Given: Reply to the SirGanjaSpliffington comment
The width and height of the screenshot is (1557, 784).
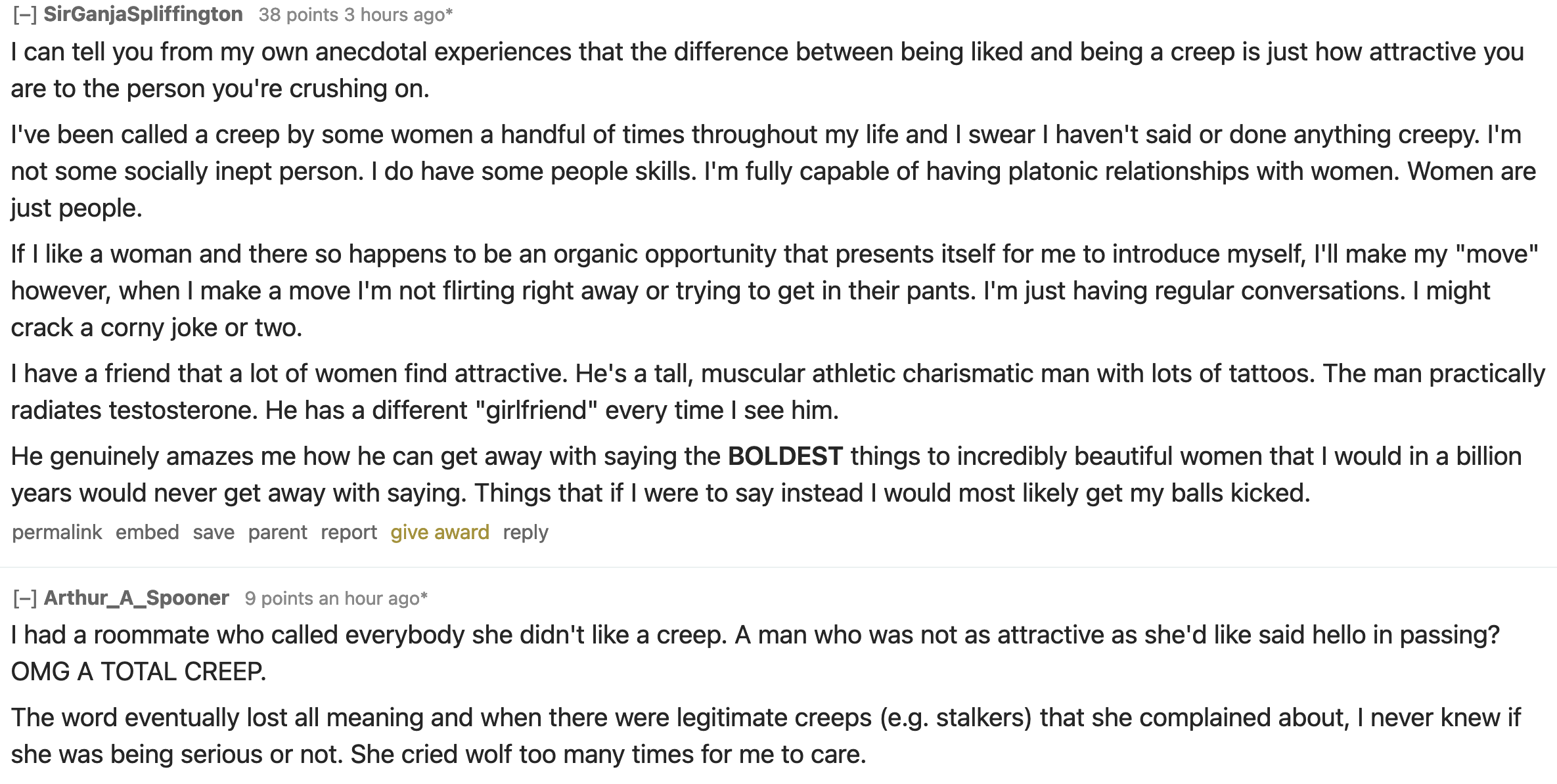Looking at the screenshot, I should [x=526, y=532].
